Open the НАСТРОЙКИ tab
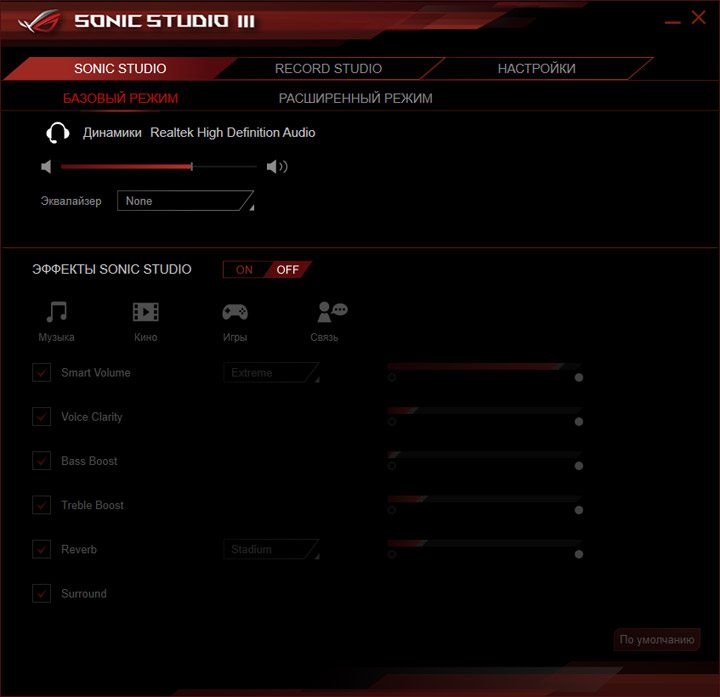Screen dimensions: 720x697 point(536,68)
